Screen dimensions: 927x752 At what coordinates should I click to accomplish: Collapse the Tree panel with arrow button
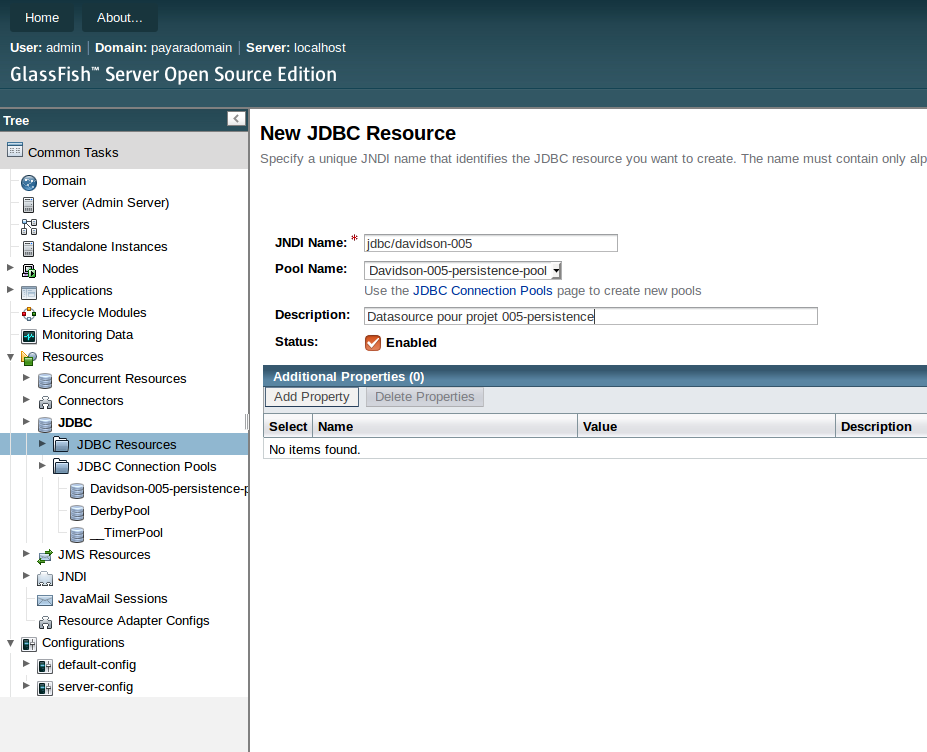[x=236, y=119]
